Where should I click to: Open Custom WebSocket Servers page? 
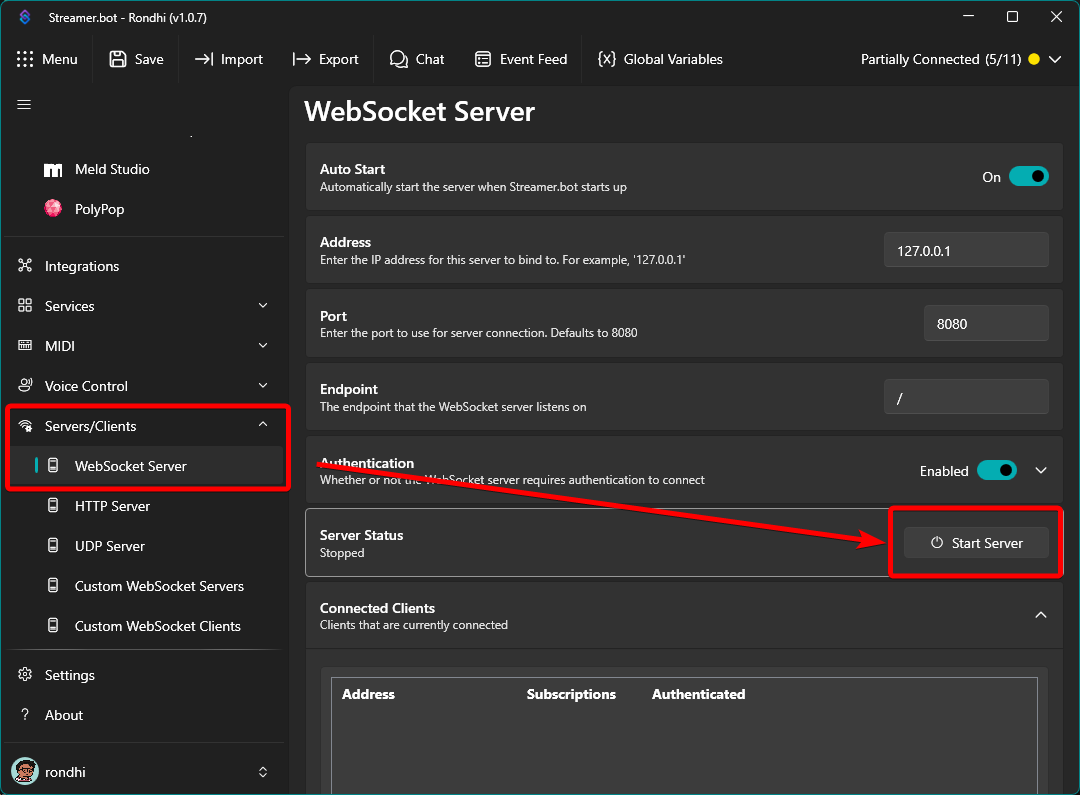coord(147,586)
